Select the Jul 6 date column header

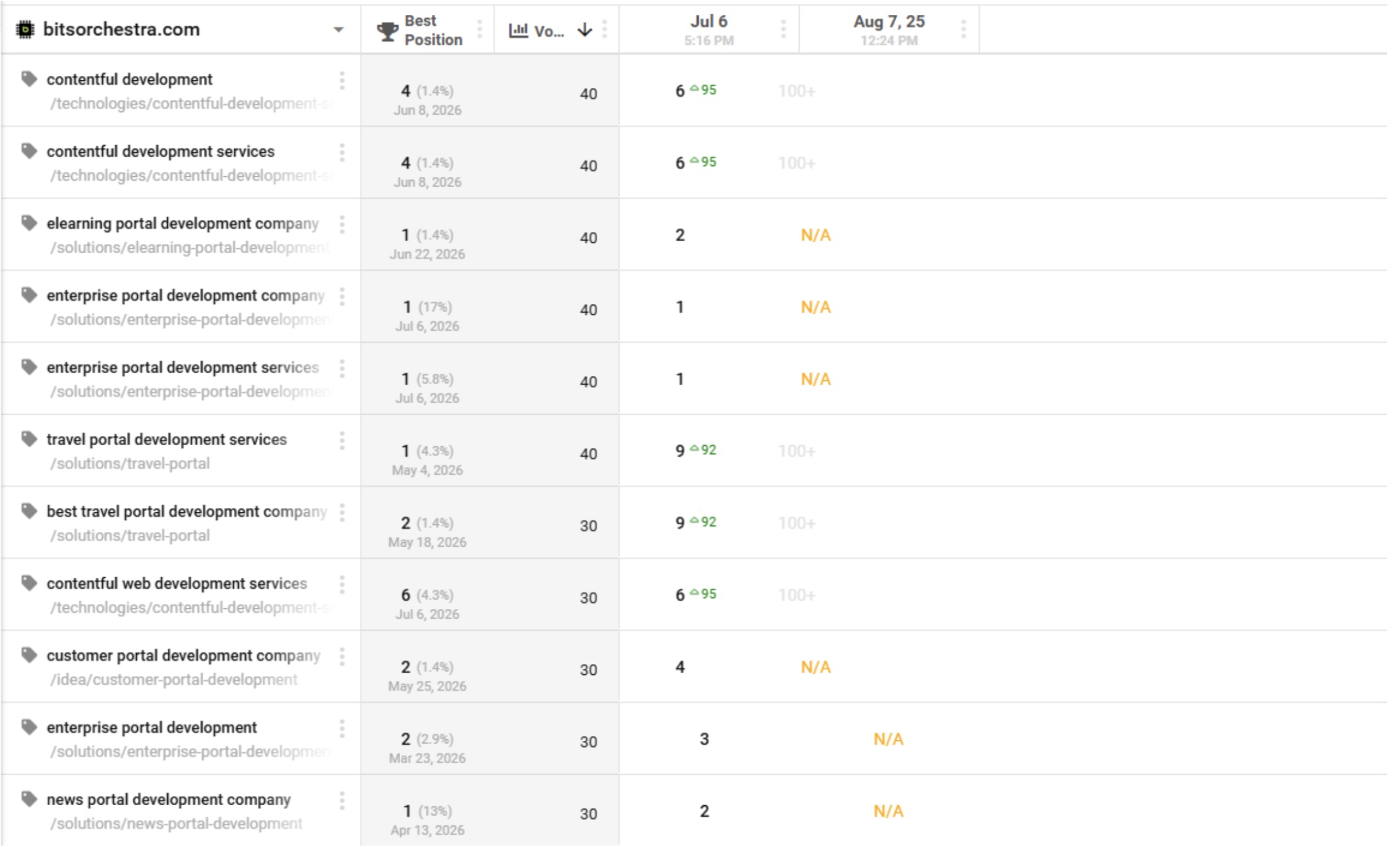pos(708,30)
